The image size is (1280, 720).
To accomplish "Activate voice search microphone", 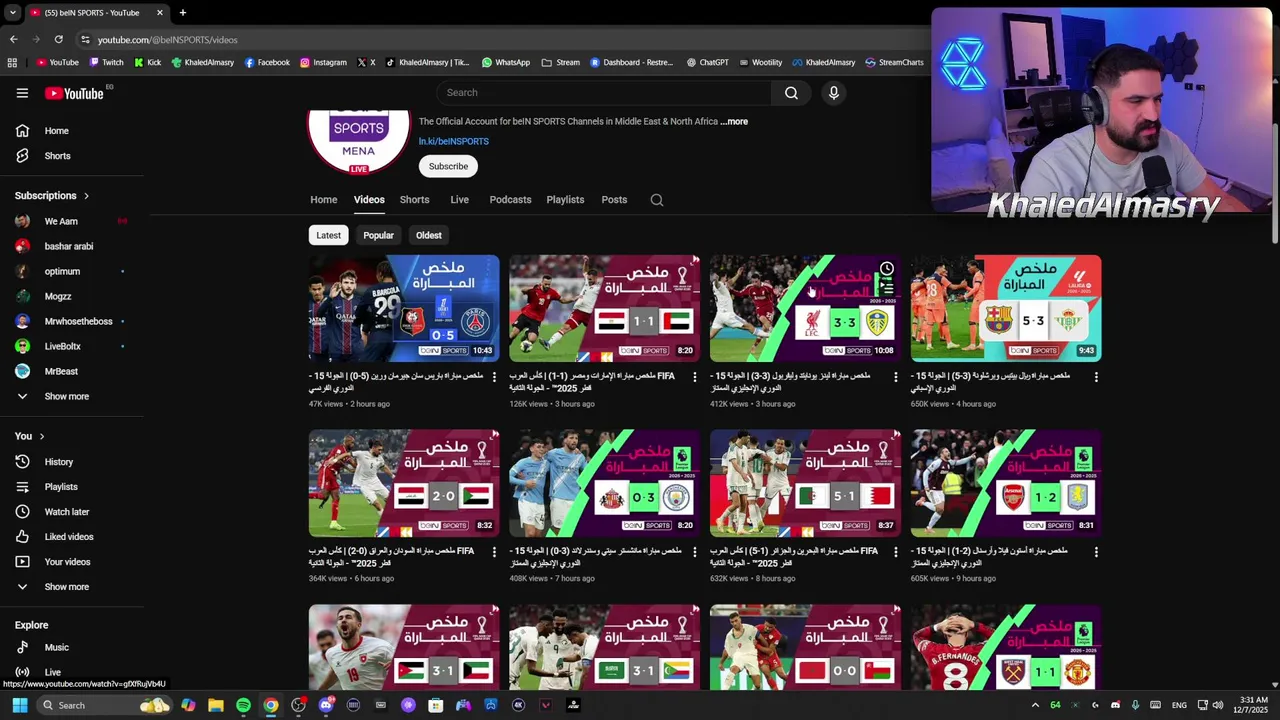I will click(833, 93).
